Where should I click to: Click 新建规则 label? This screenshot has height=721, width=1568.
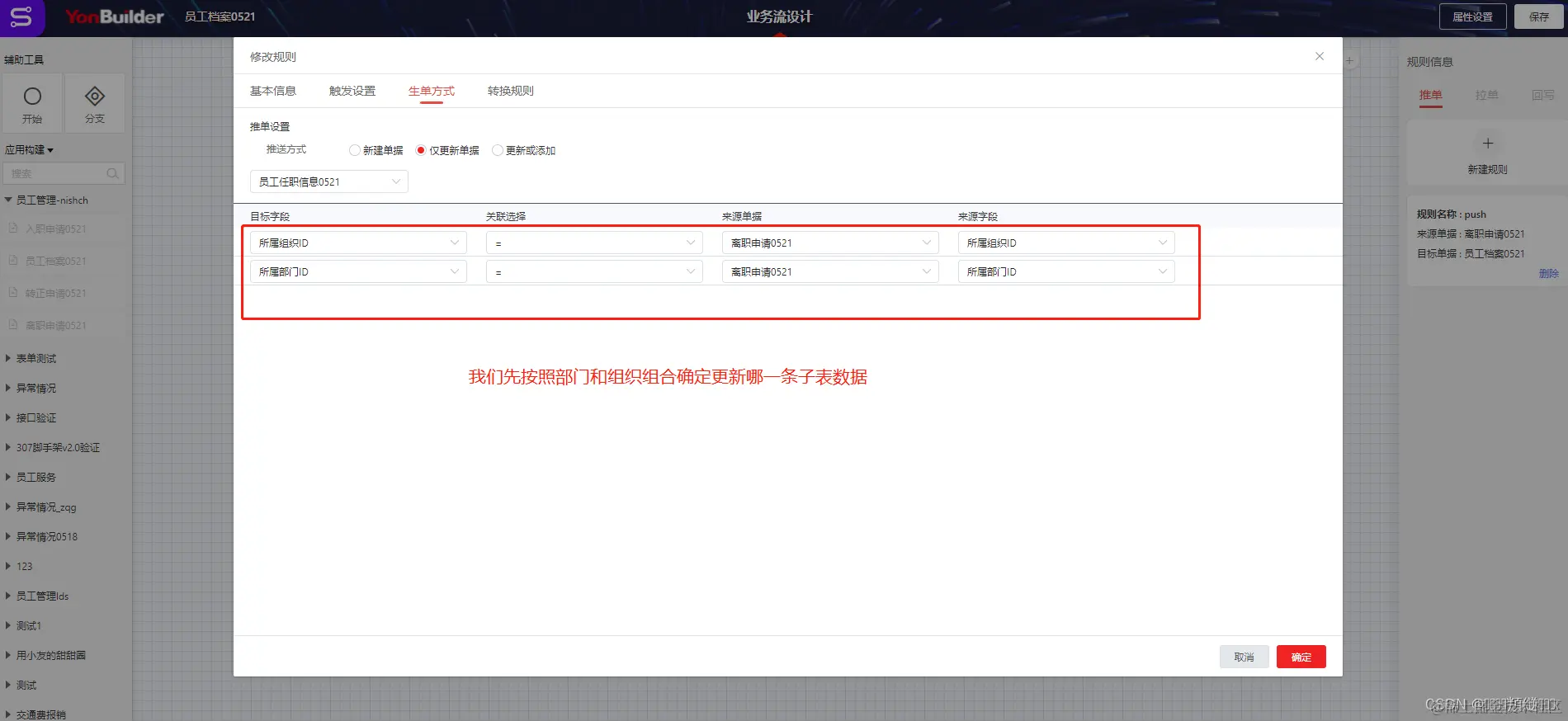click(1487, 169)
